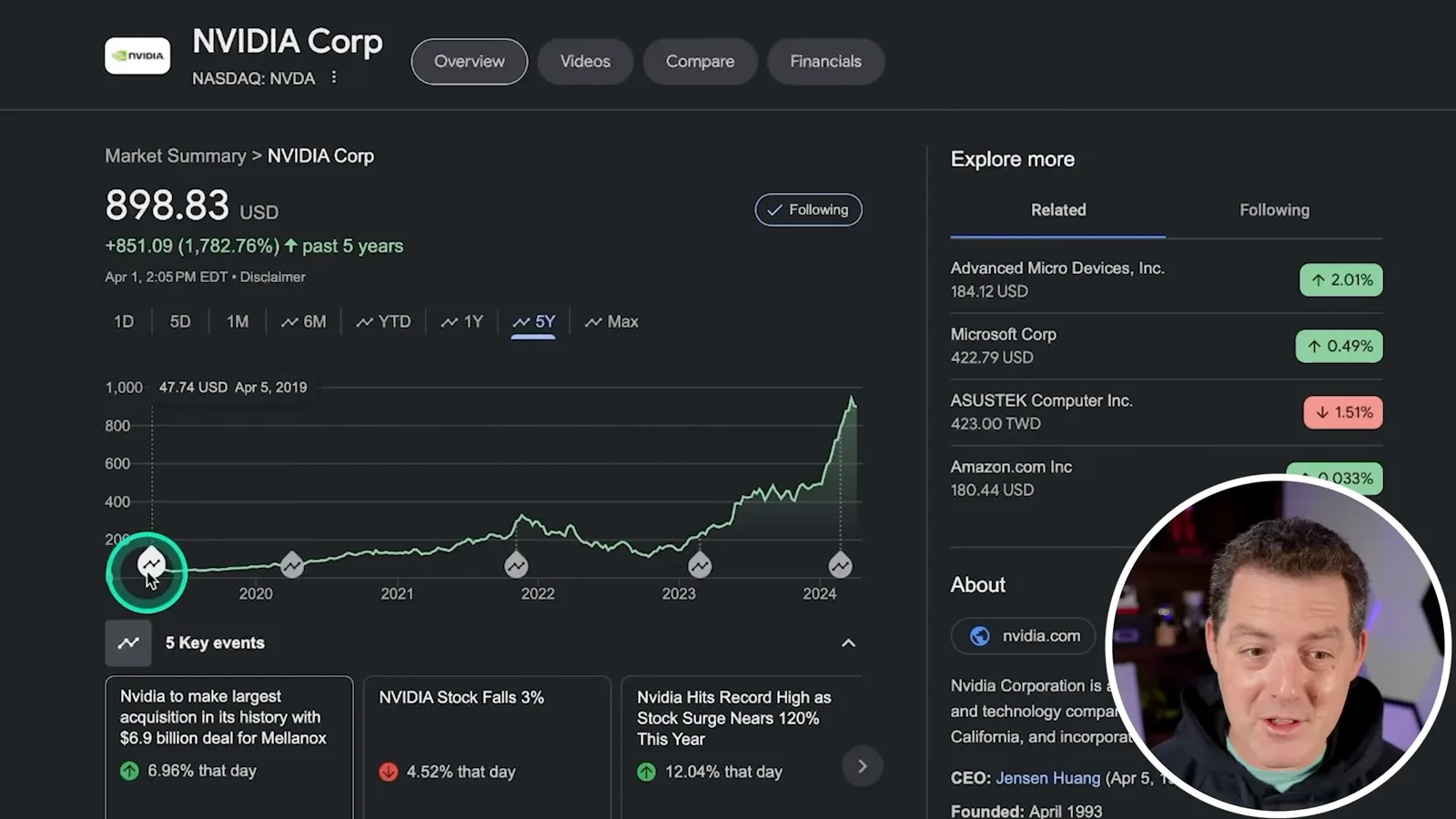The image size is (1456, 819).
Task: Open the Disclaimer link
Action: (273, 277)
